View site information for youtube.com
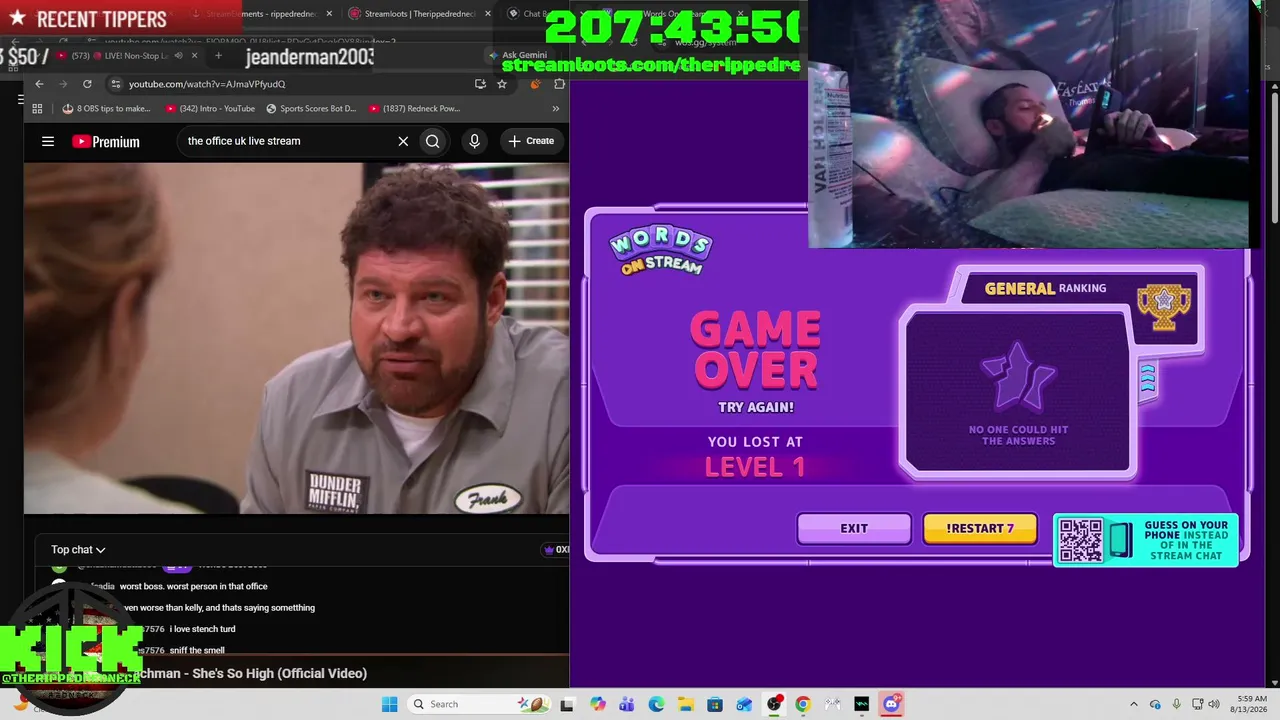The image size is (1280, 720). tap(116, 84)
